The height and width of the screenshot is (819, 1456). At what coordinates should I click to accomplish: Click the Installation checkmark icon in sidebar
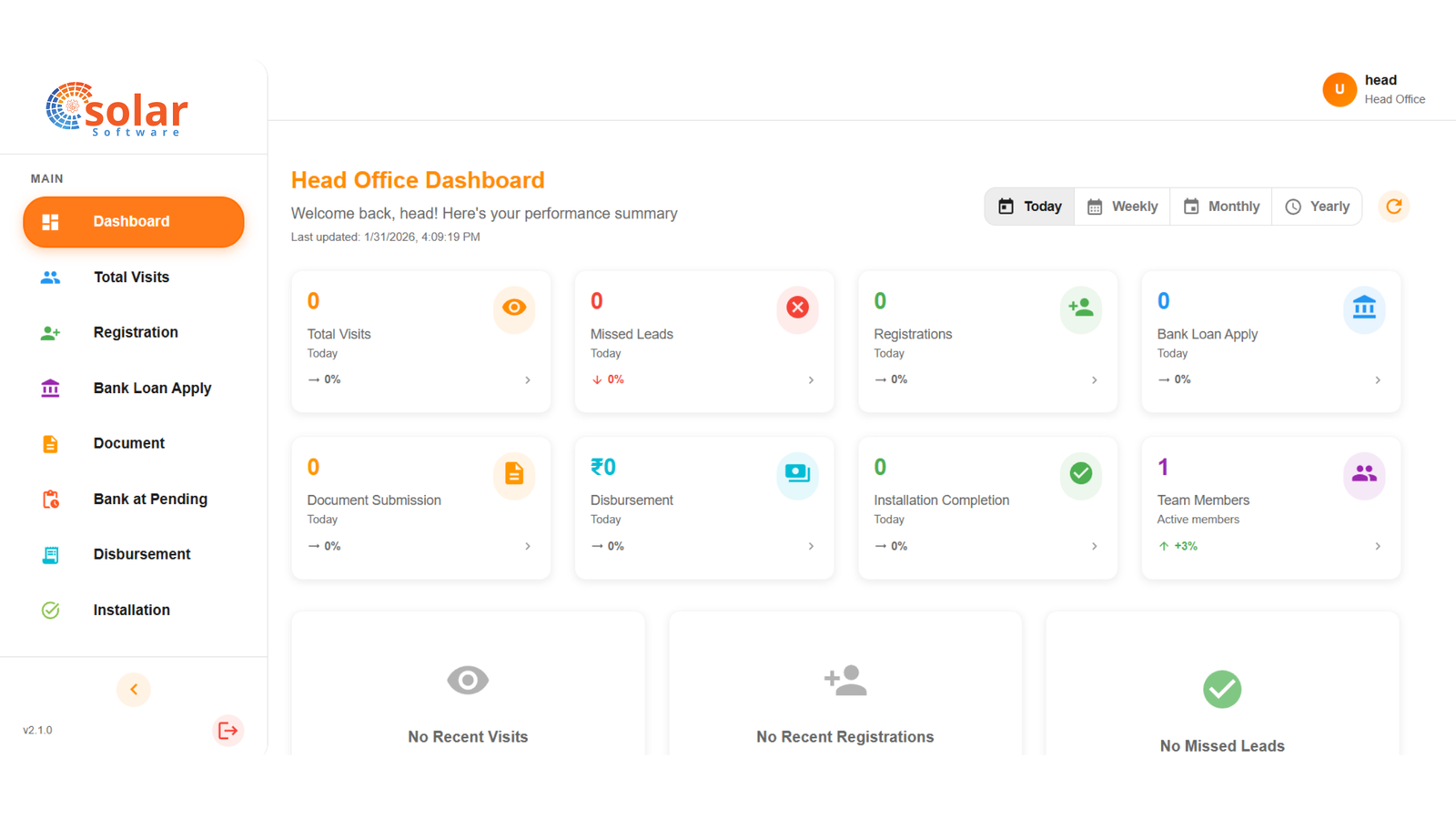click(x=50, y=610)
